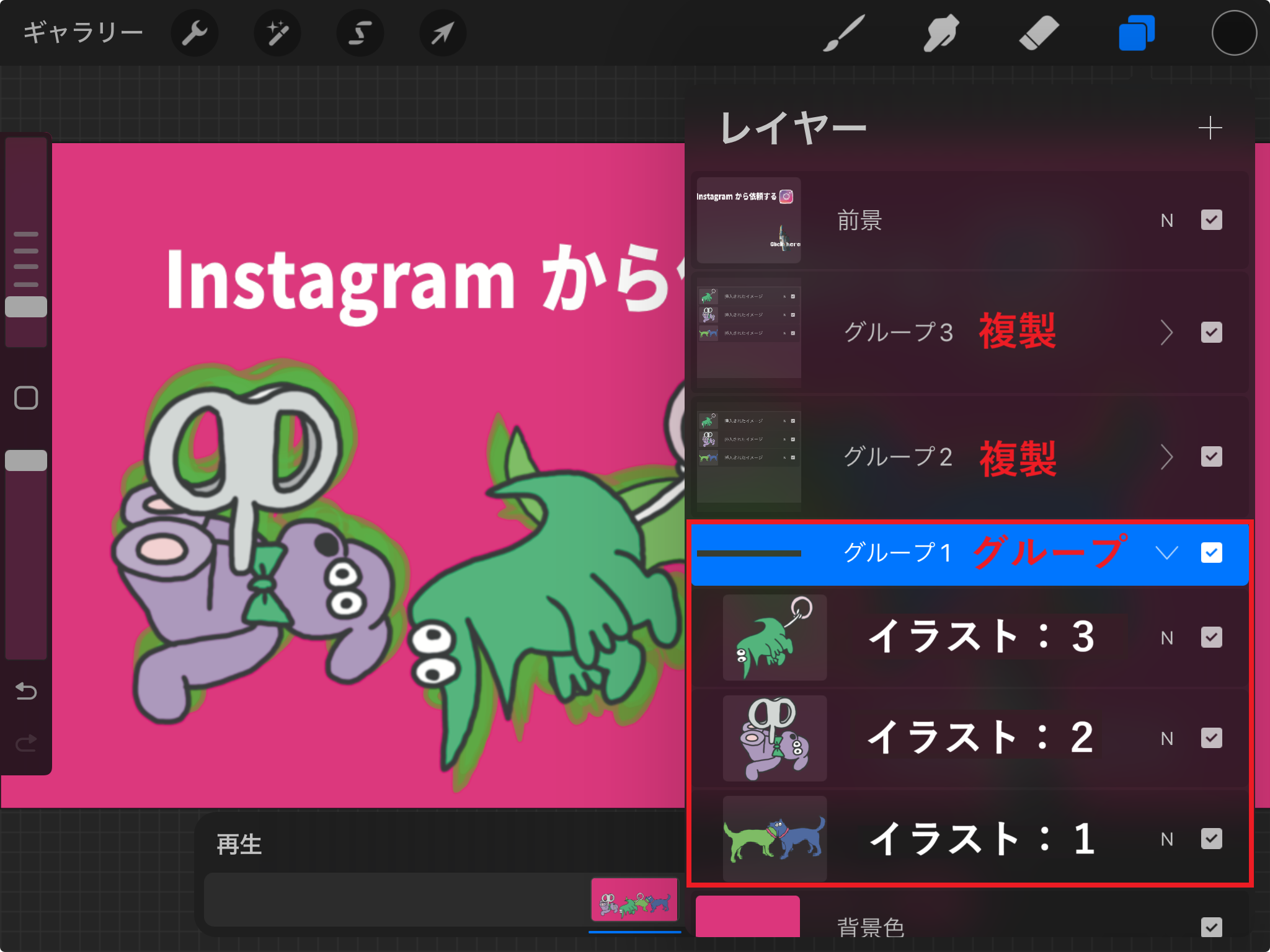Open the Selection tool
This screenshot has width=1270, height=952.
point(360,32)
